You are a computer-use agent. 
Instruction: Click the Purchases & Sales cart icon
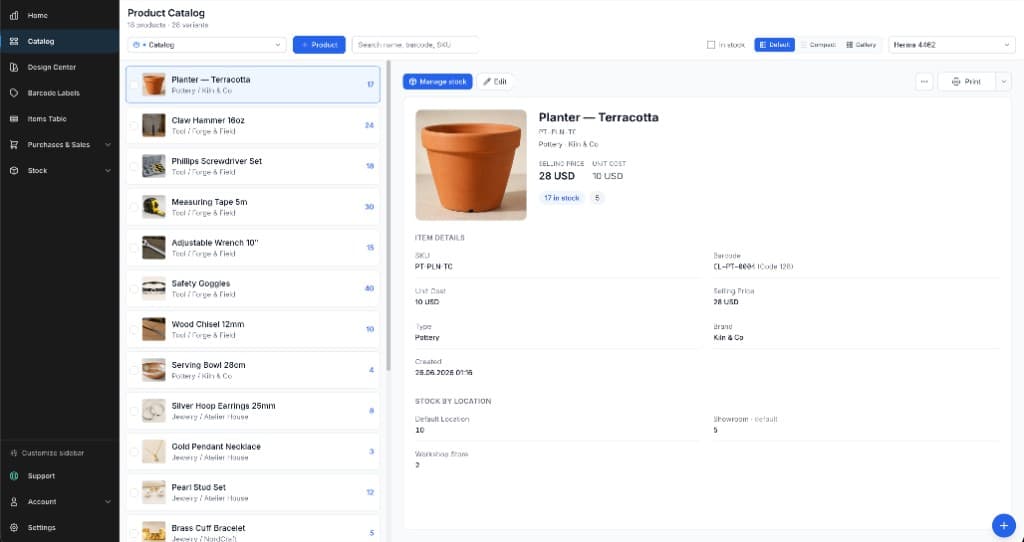tap(14, 144)
